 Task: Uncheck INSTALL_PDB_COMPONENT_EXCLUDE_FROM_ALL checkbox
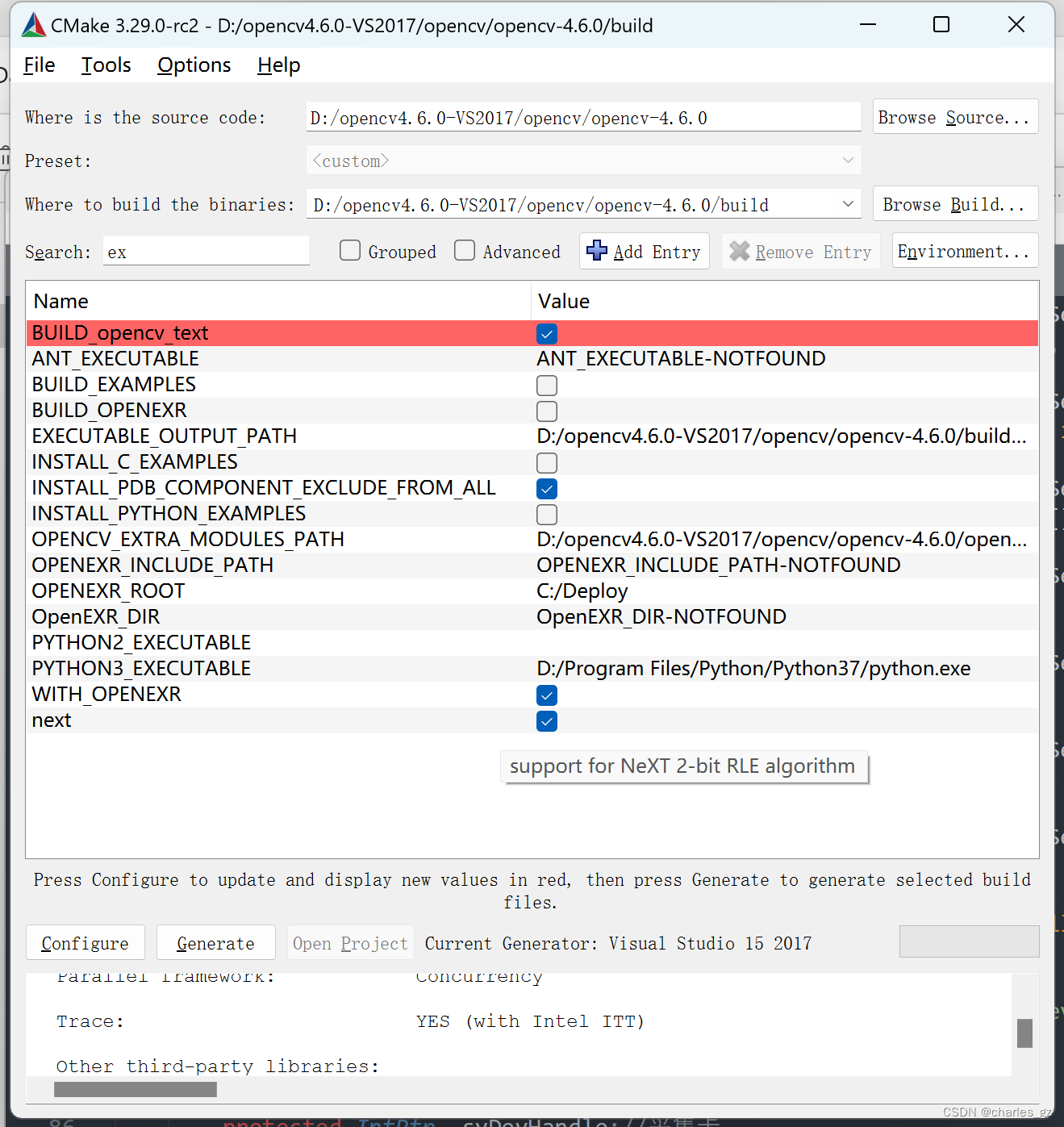(x=547, y=489)
